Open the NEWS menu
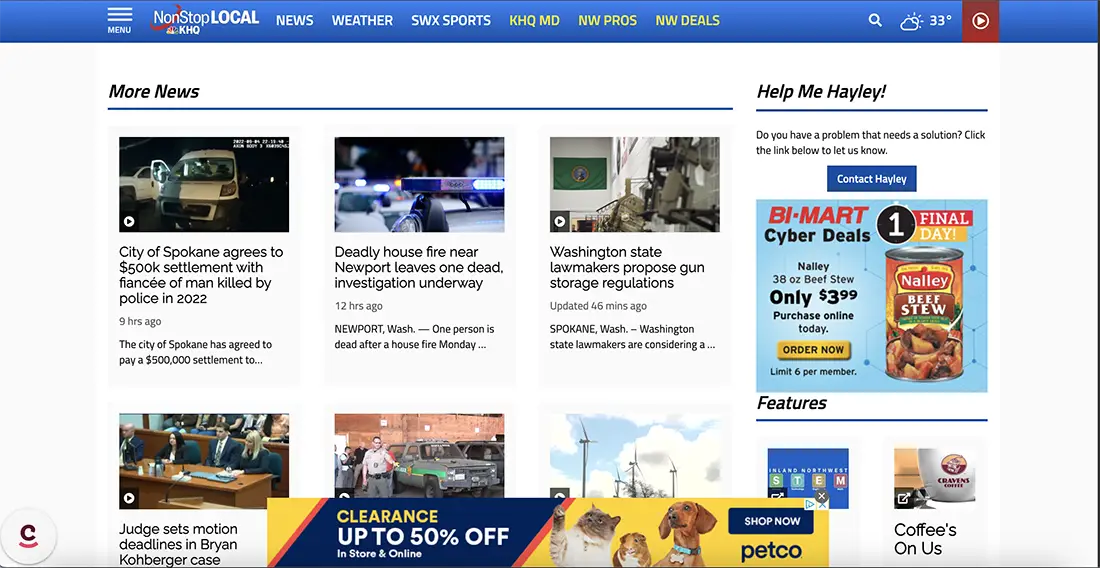1100x568 pixels. click(x=295, y=20)
